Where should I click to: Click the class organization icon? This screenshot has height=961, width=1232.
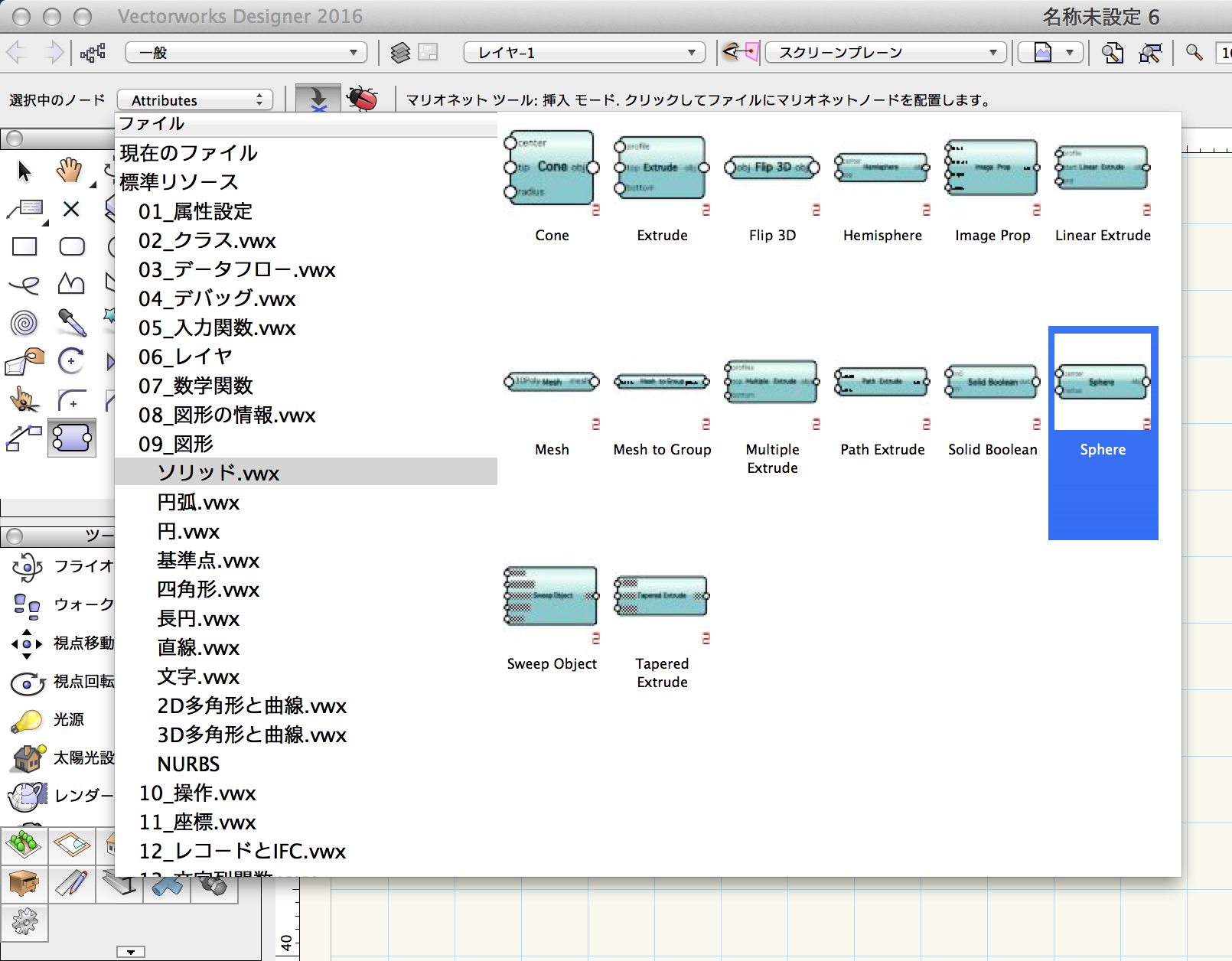[x=93, y=53]
